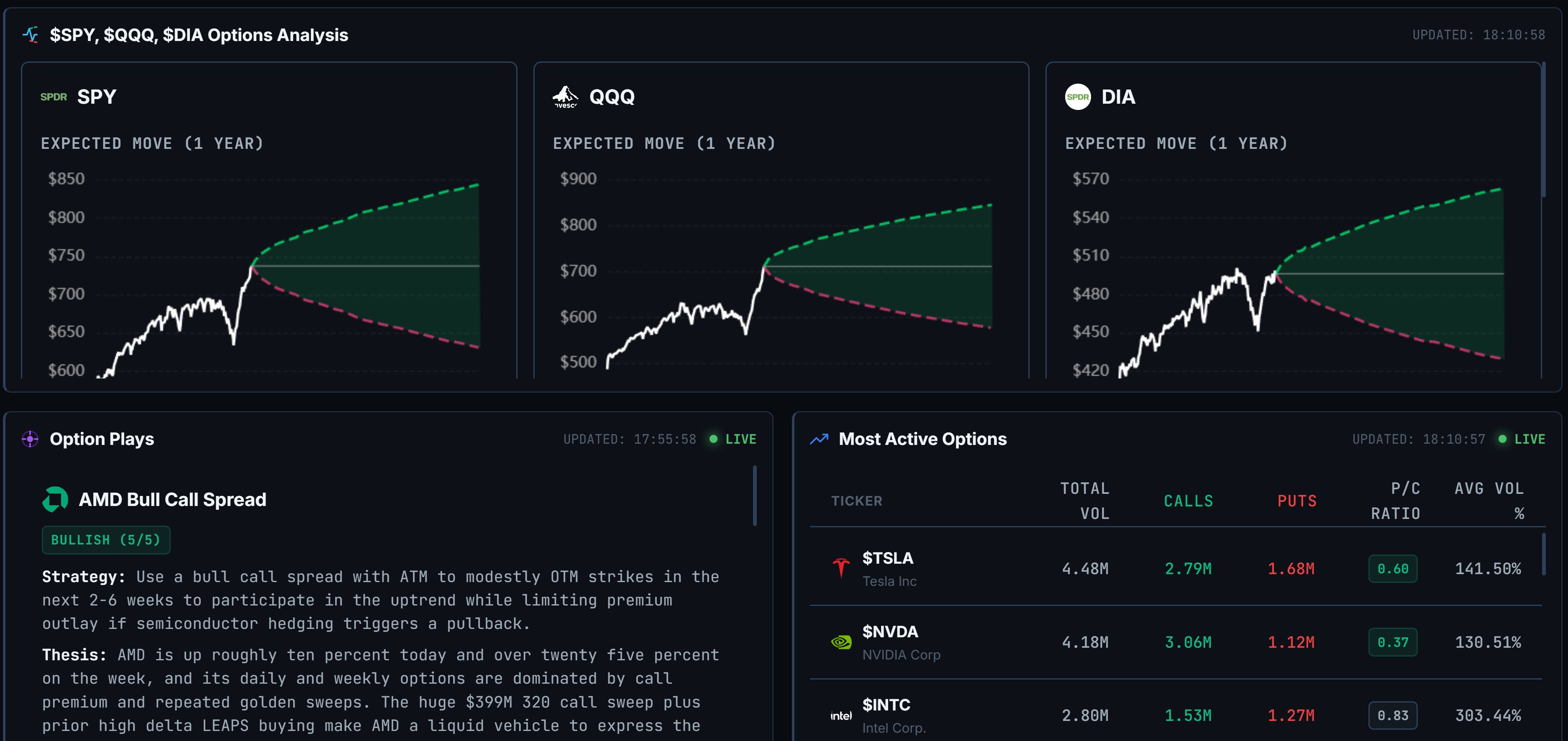Click the NVIDIA logo icon
This screenshot has width=1568, height=741.
pos(841,642)
